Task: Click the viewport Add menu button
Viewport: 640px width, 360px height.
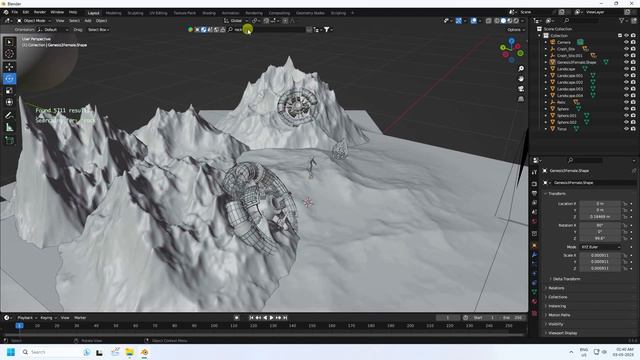Action: point(88,20)
